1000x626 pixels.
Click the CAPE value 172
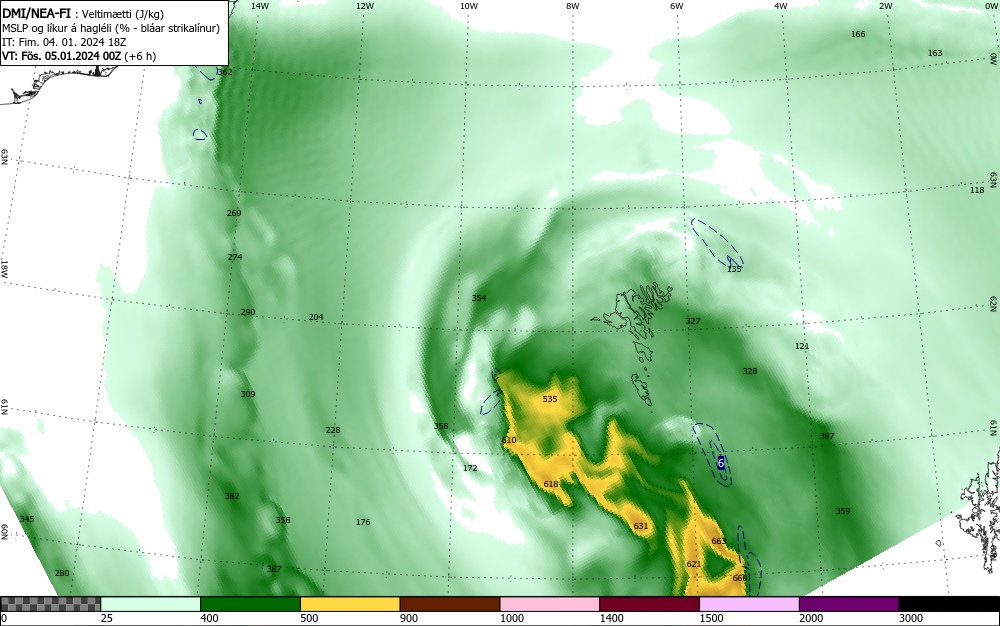click(x=470, y=468)
